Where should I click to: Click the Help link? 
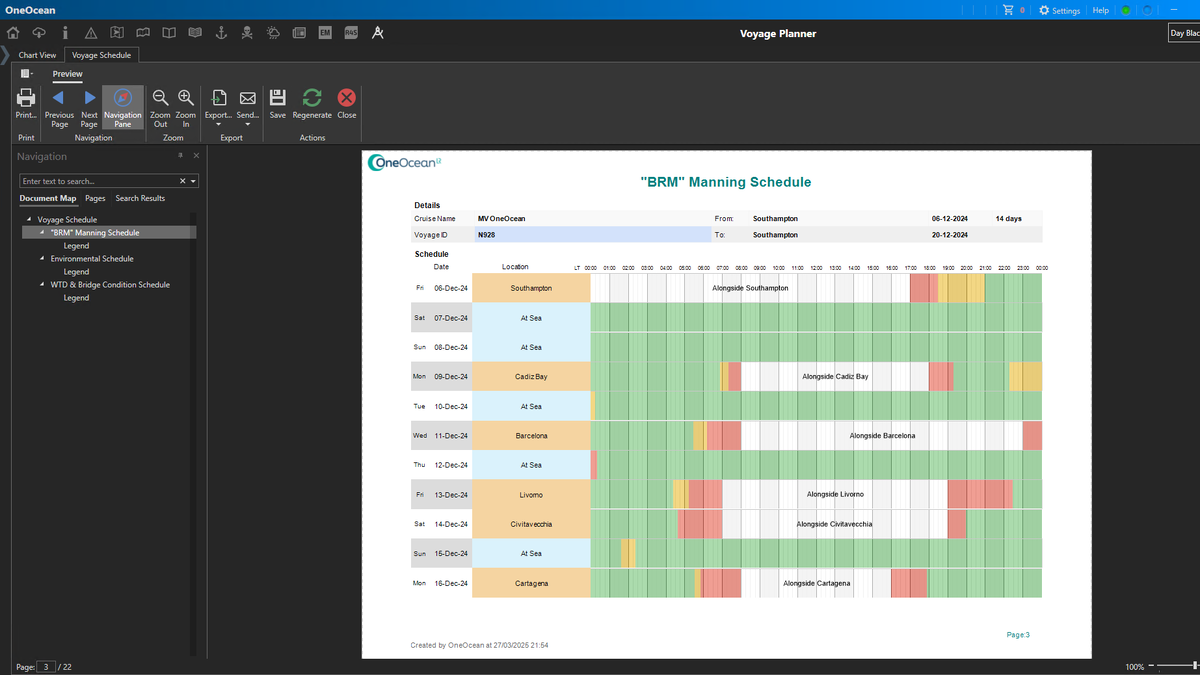[1100, 10]
